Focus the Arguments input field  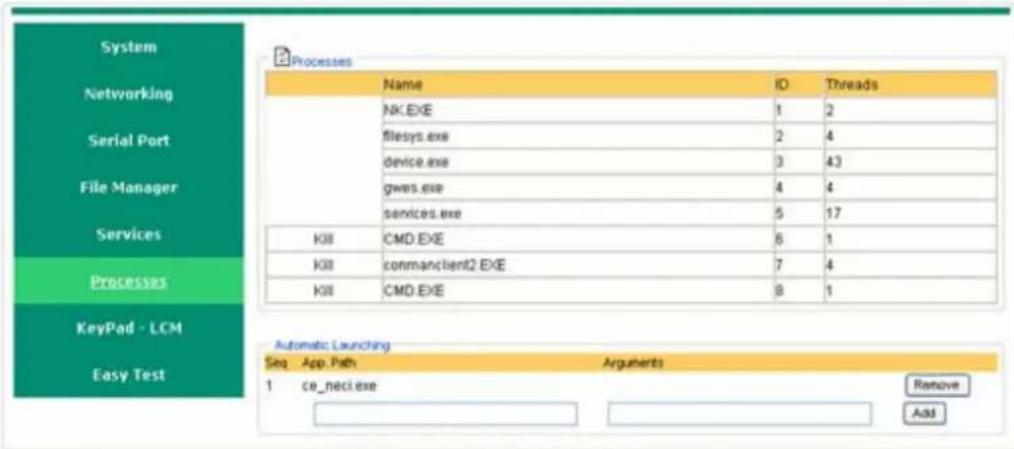pos(739,414)
